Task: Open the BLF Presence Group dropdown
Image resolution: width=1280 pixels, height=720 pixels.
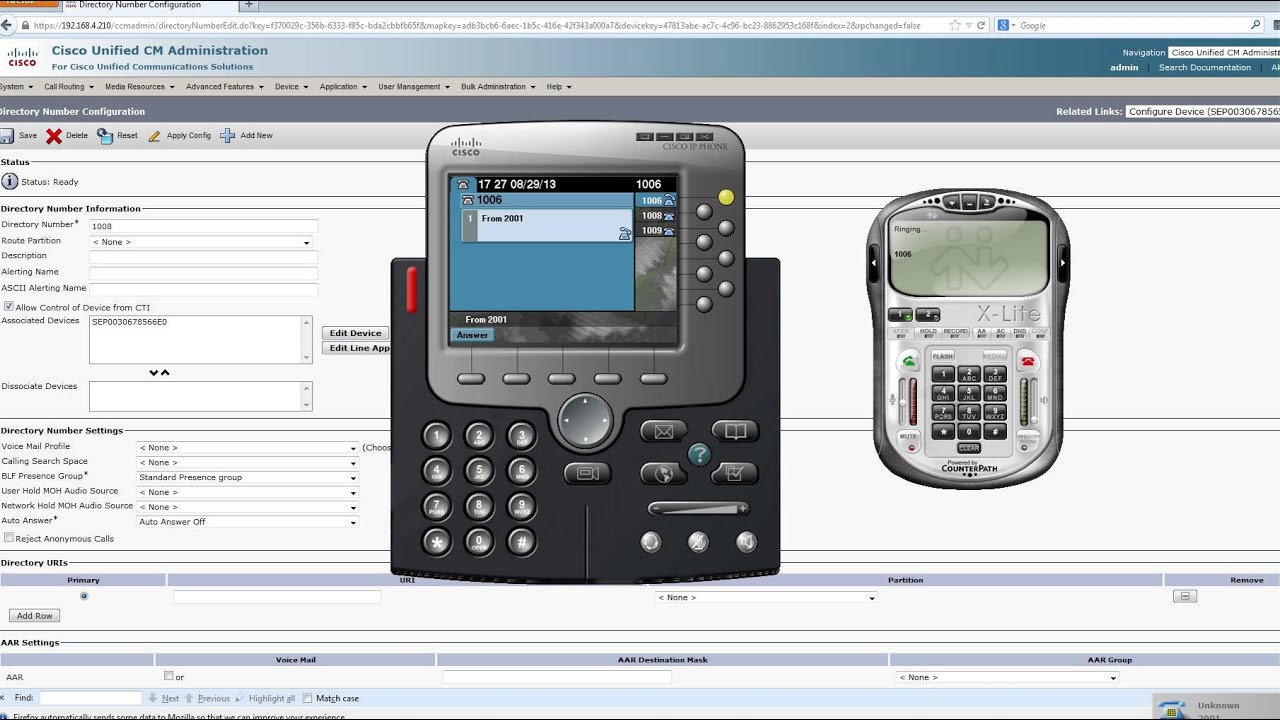Action: pos(247,478)
